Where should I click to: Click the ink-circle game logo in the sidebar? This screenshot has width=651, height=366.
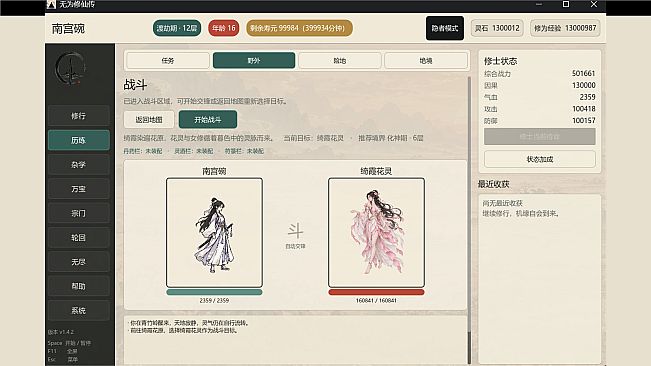tap(71, 69)
